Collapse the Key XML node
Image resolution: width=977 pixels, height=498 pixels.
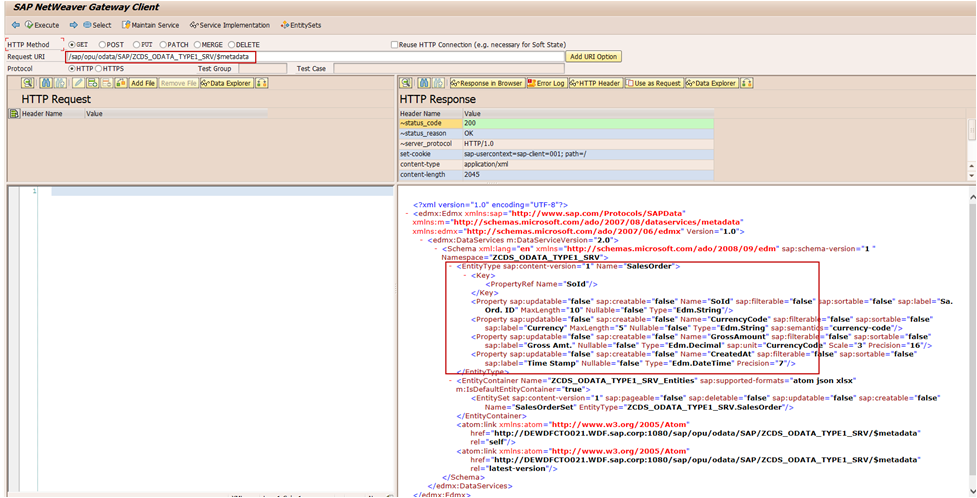point(465,275)
